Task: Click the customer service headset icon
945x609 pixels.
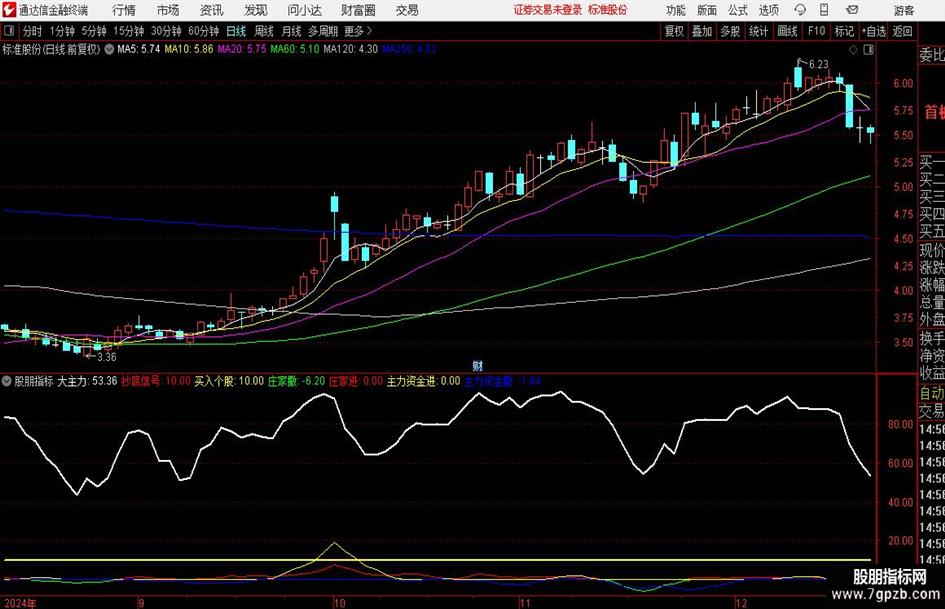Action: pyautogui.click(x=800, y=10)
